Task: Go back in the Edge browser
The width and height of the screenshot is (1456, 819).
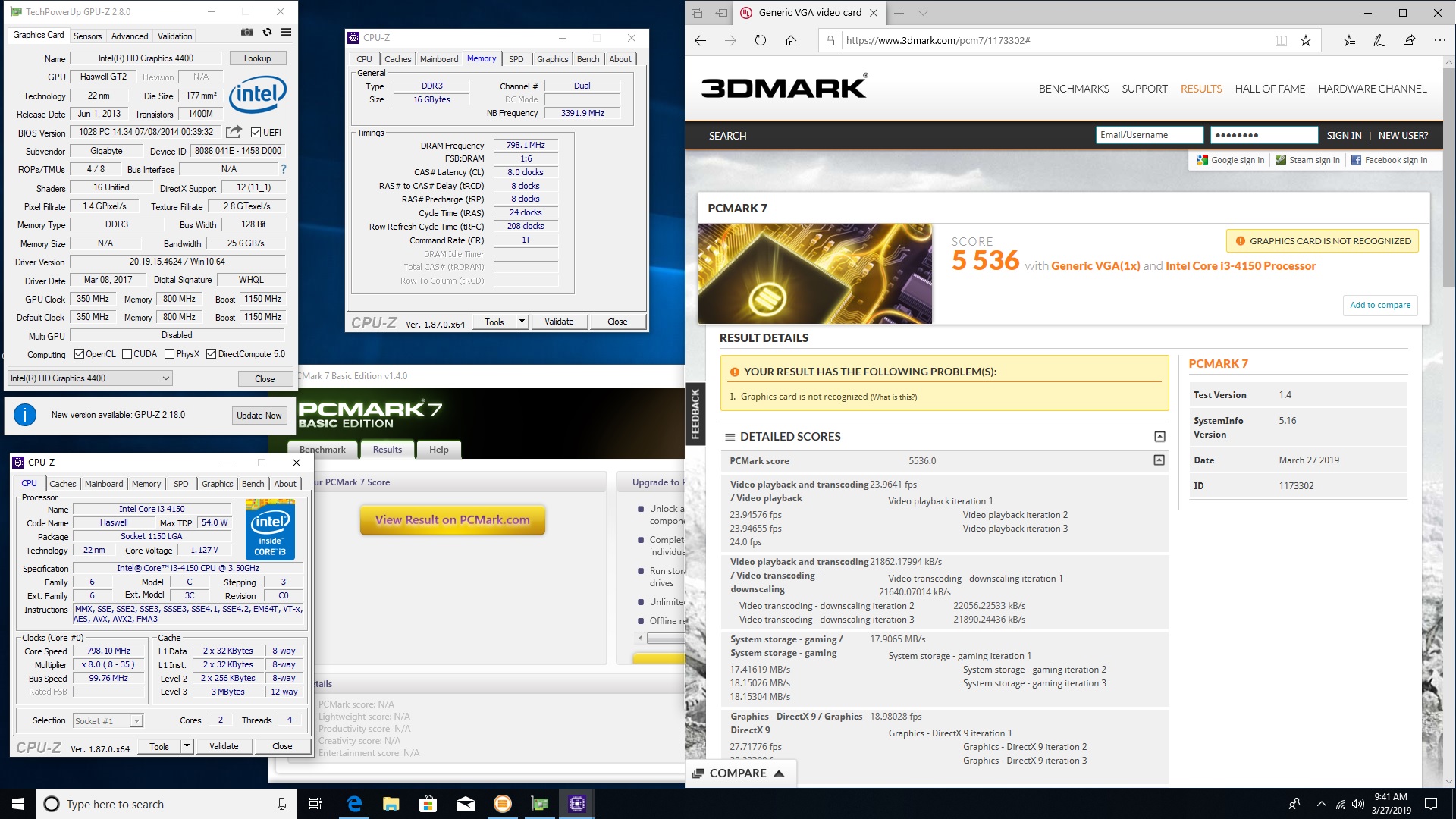Action: point(701,41)
